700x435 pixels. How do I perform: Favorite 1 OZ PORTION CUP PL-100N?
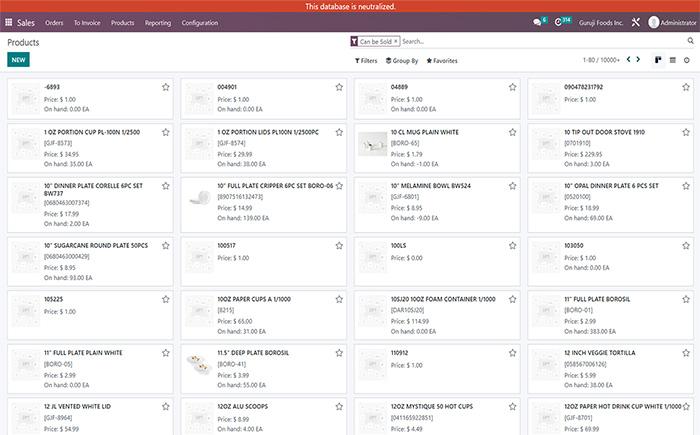click(x=166, y=132)
